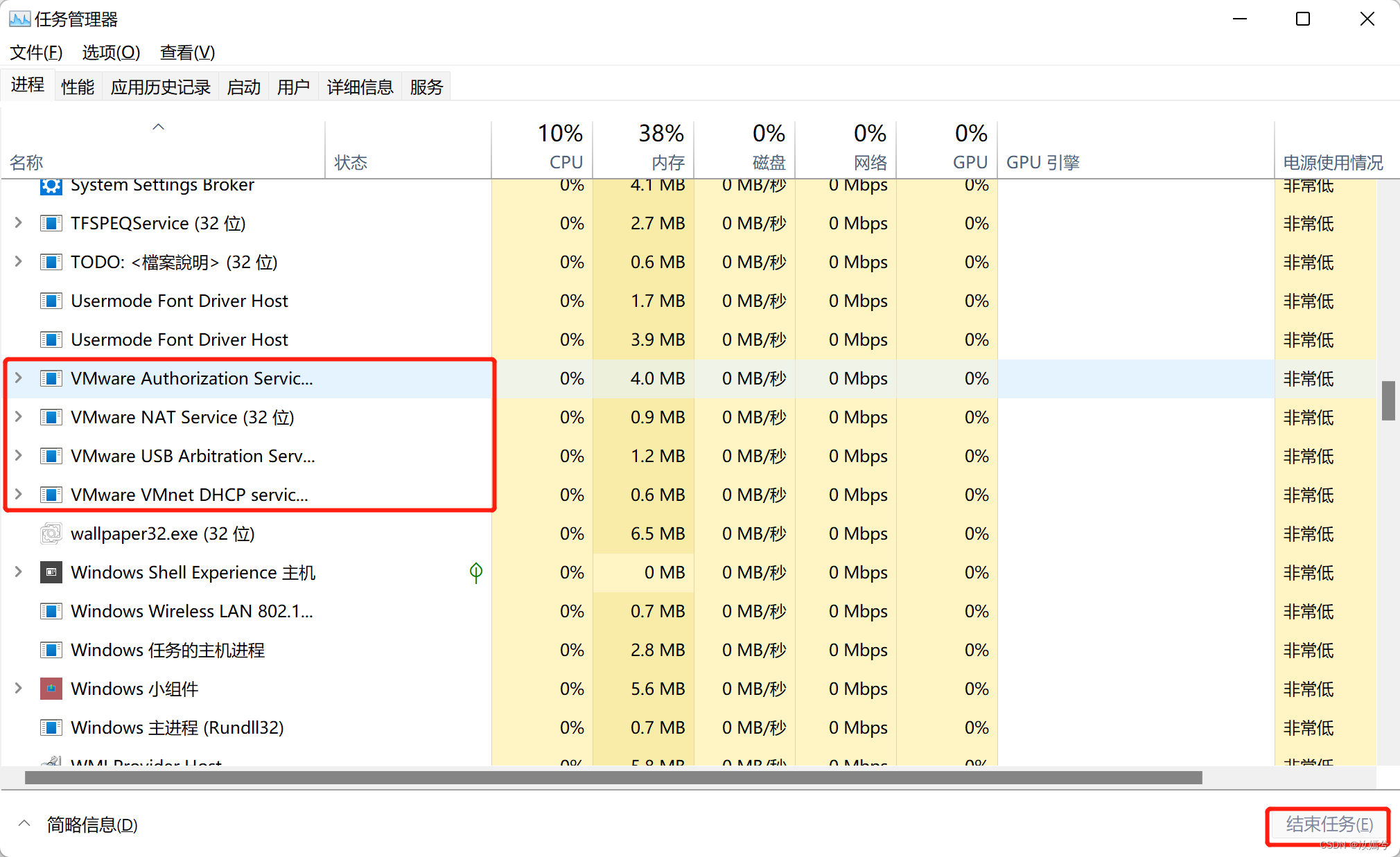Viewport: 1400px width, 857px height.
Task: Select Windows 主进程 (Rundll32) row
Action: coord(689,727)
